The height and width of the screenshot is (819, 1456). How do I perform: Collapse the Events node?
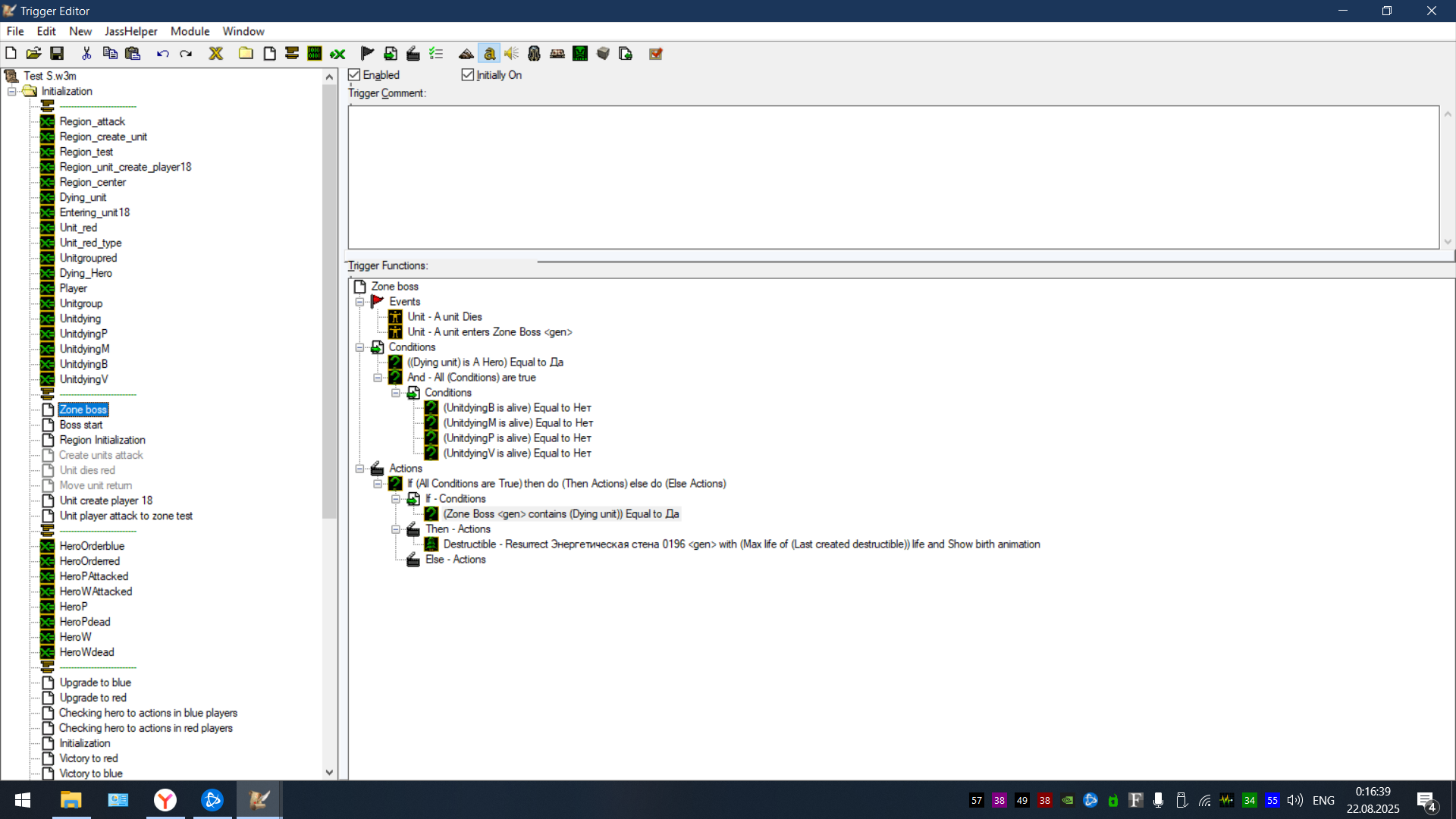point(360,302)
